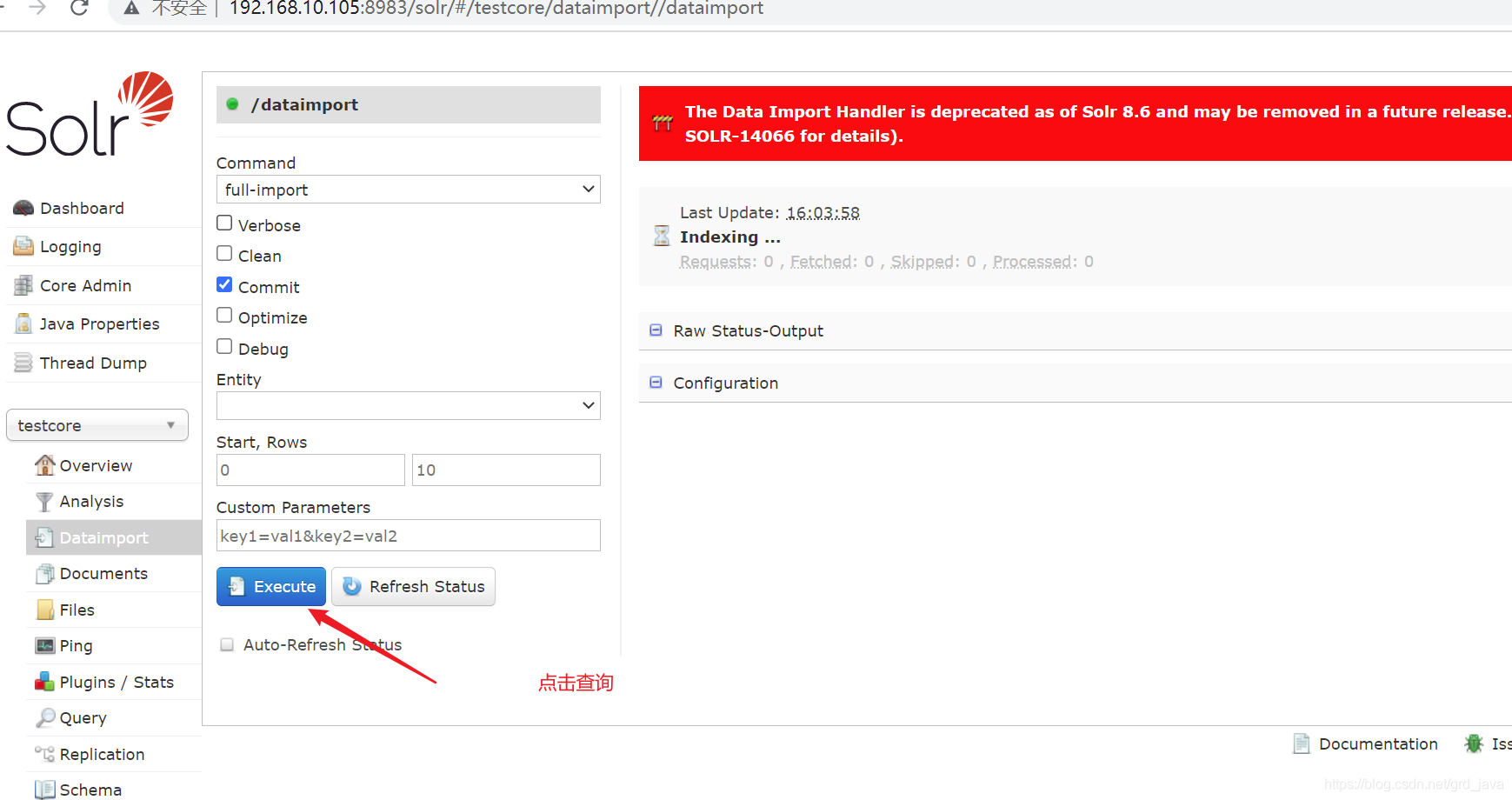The height and width of the screenshot is (800, 1512).
Task: Click the Start value input field
Action: [310, 470]
